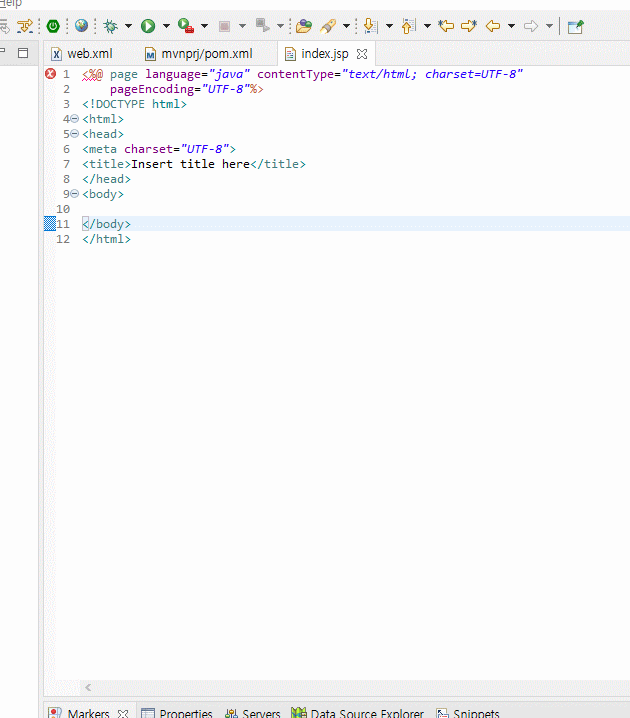Click the Properties view table icon
This screenshot has width=630, height=718.
(x=148, y=713)
